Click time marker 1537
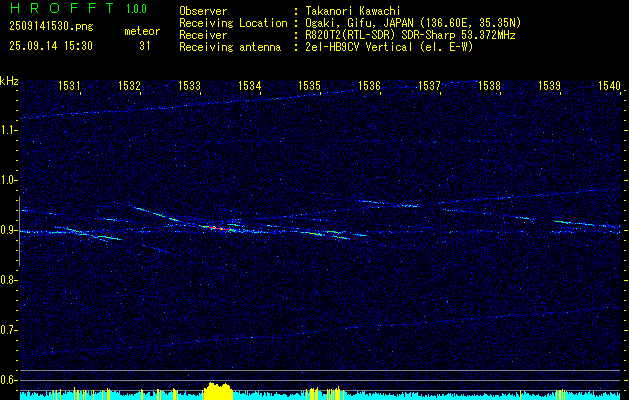The width and height of the screenshot is (629, 400). pyautogui.click(x=429, y=85)
